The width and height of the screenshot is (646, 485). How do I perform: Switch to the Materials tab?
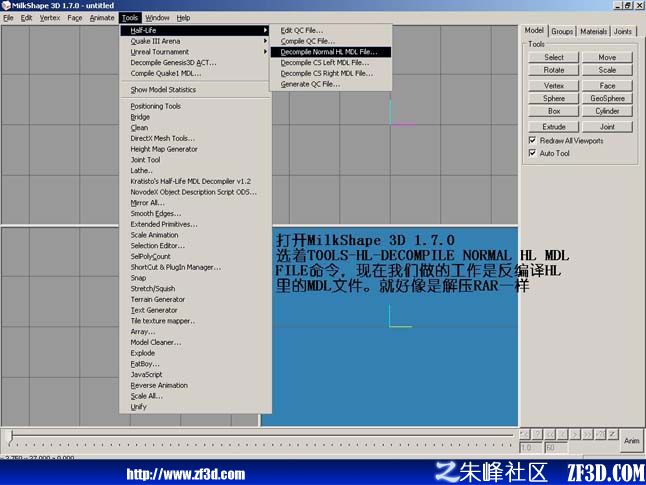click(593, 31)
